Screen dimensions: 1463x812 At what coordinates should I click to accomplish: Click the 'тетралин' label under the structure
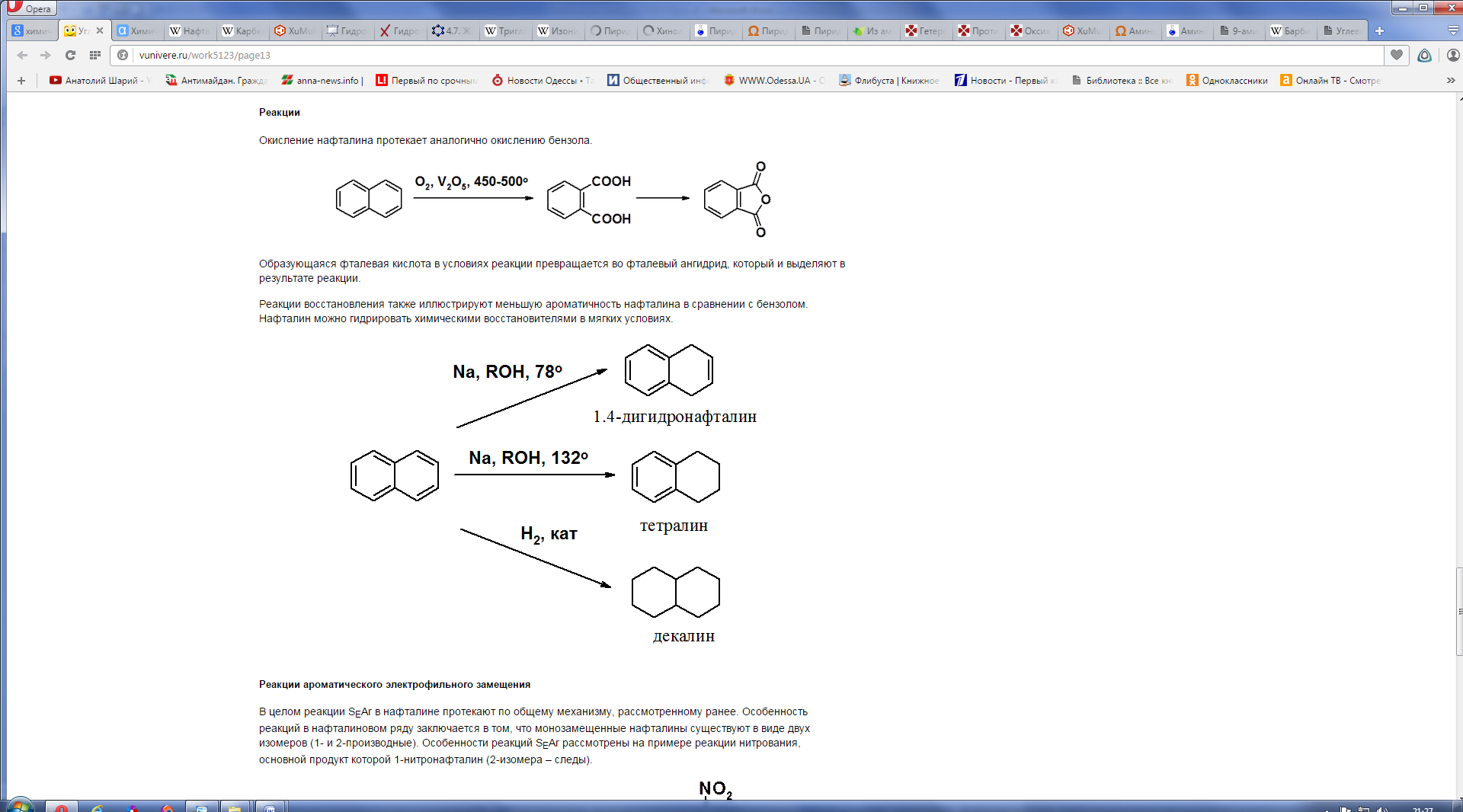coord(674,526)
